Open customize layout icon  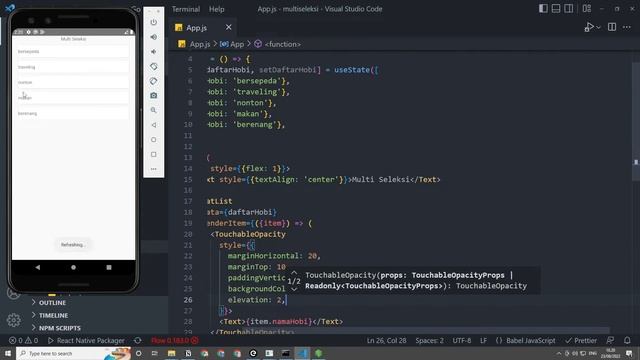pyautogui.click(x=587, y=9)
